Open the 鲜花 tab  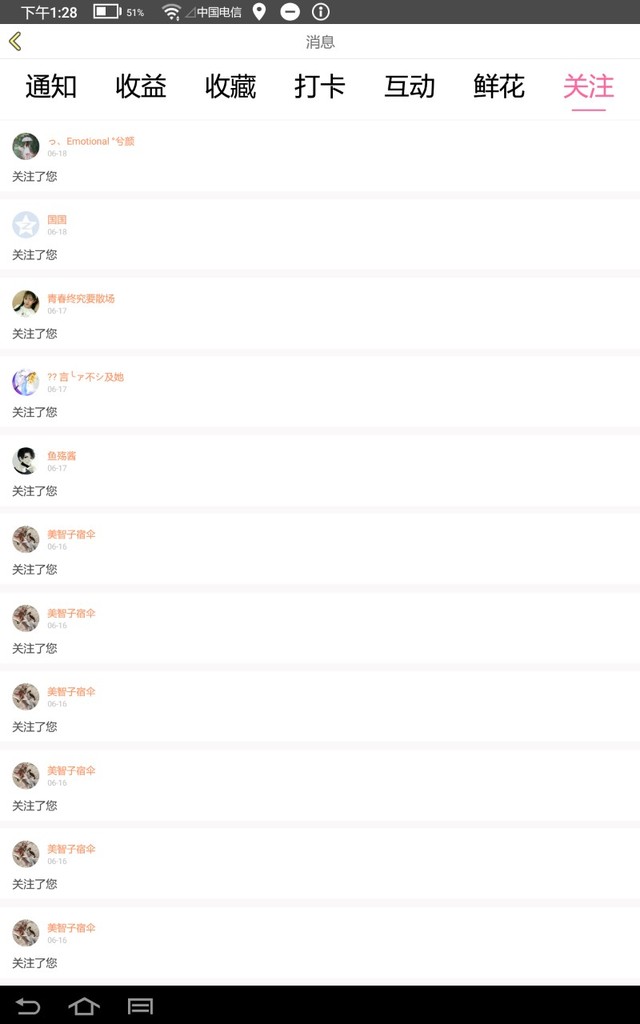pyautogui.click(x=499, y=86)
